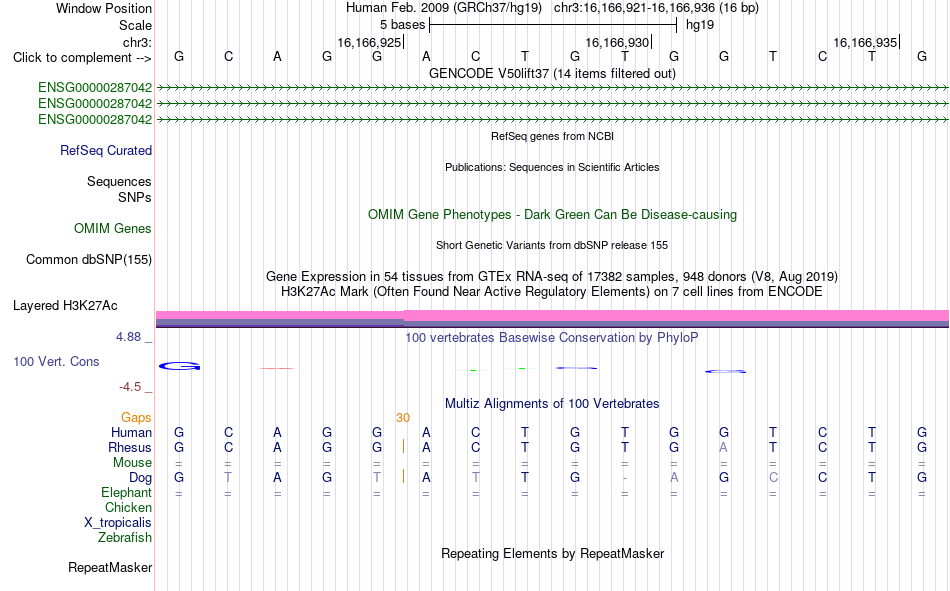Click 'Multiz Alignments of 100 Vertebrates' title
This screenshot has height=591, width=950.
coord(552,404)
